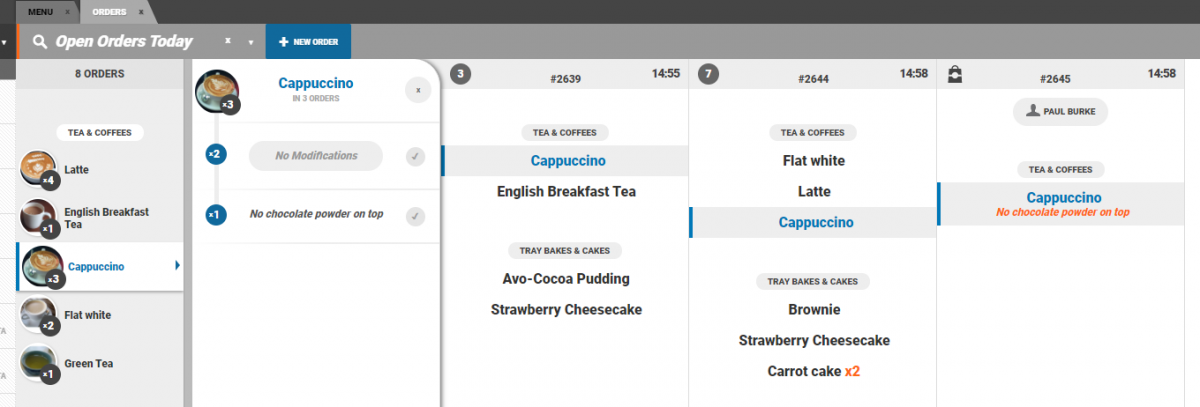Expand the far-left dropdown arrow
This screenshot has height=407, width=1200.
(5, 42)
